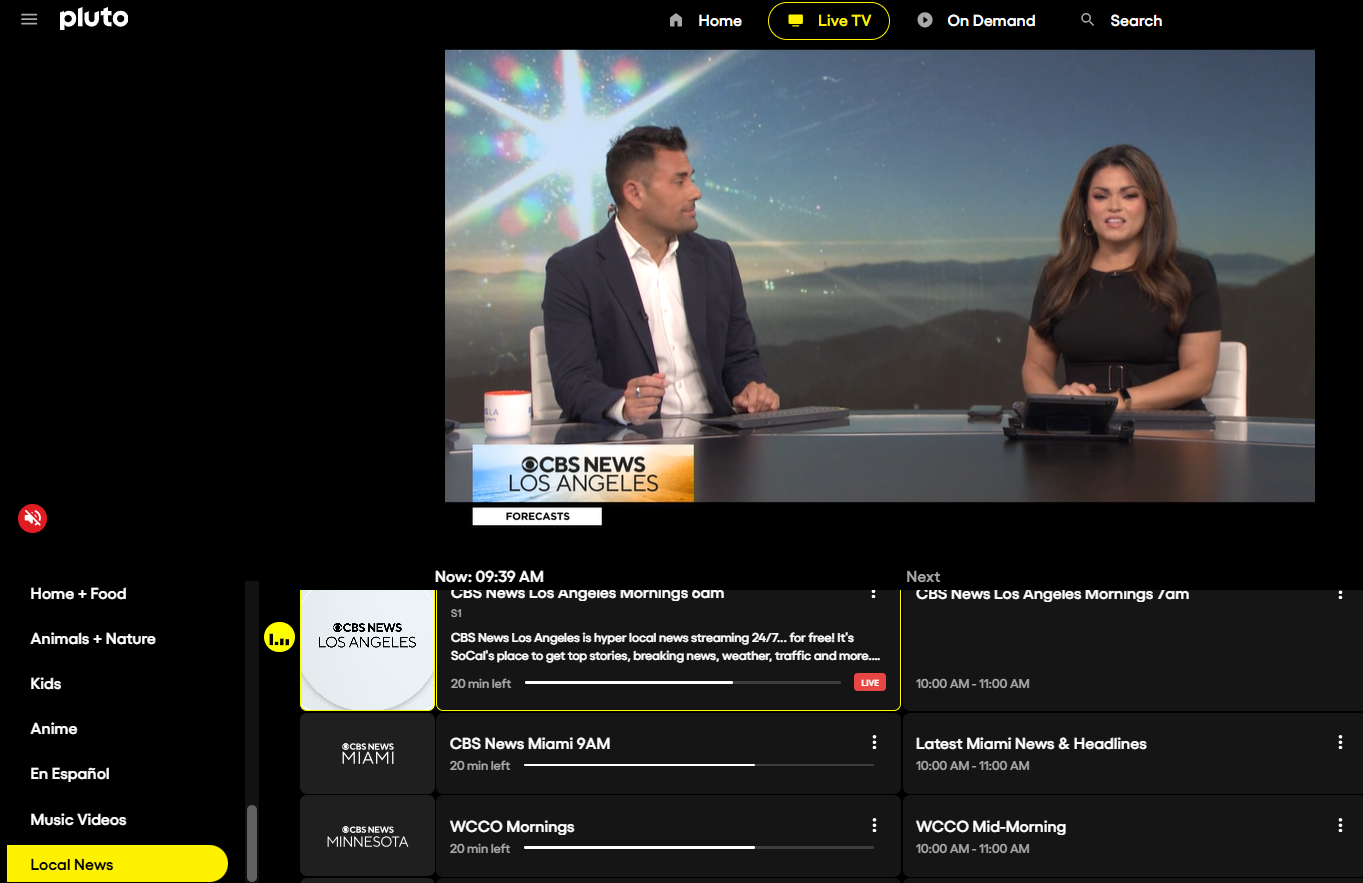This screenshot has width=1363, height=883.
Task: Click CBS News Los Angeles channel logo
Action: (368, 649)
